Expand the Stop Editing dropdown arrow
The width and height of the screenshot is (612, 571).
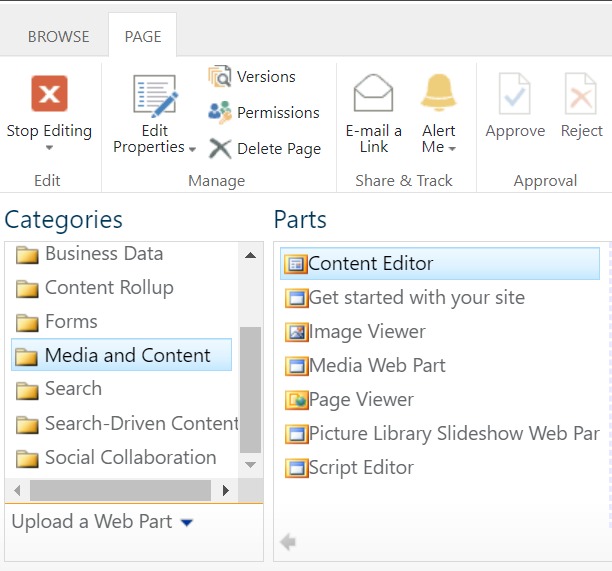coord(49,148)
